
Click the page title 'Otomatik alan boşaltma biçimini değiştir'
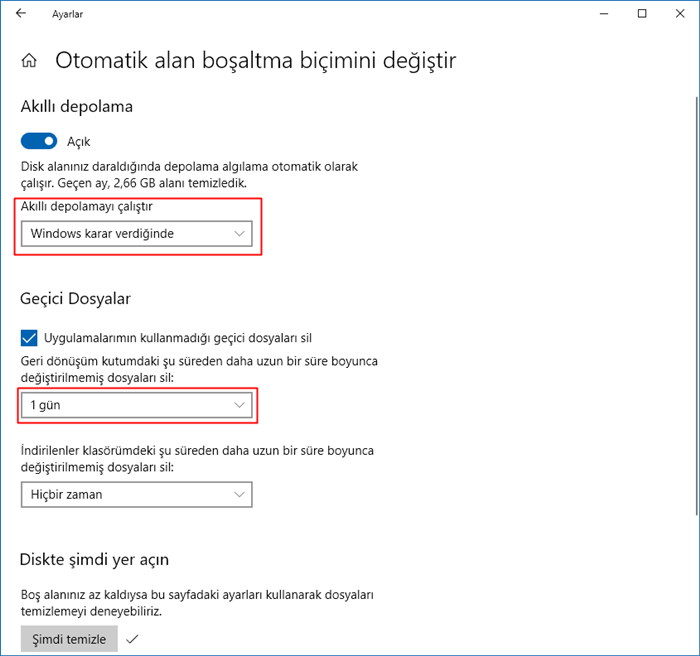click(x=256, y=60)
